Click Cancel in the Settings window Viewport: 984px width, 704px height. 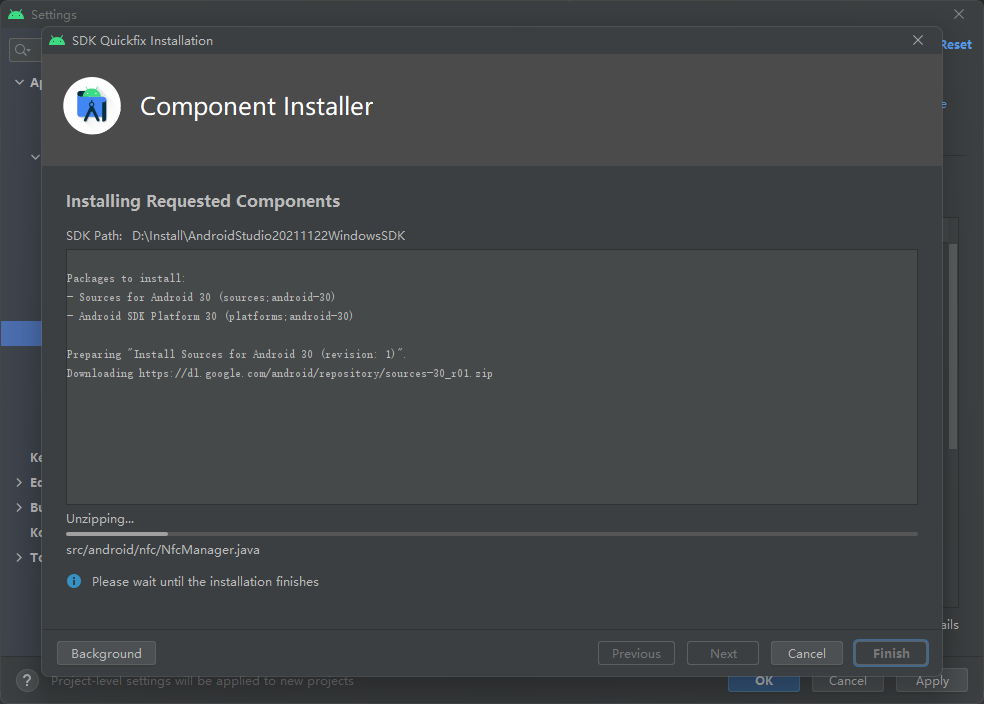tap(847, 681)
